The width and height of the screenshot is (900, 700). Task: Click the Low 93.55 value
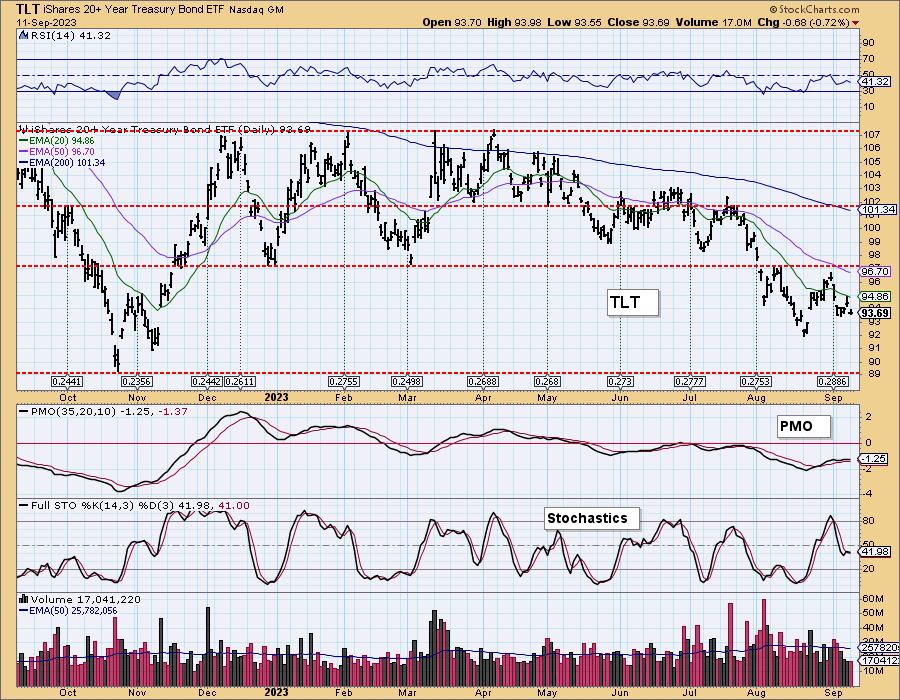click(x=574, y=22)
